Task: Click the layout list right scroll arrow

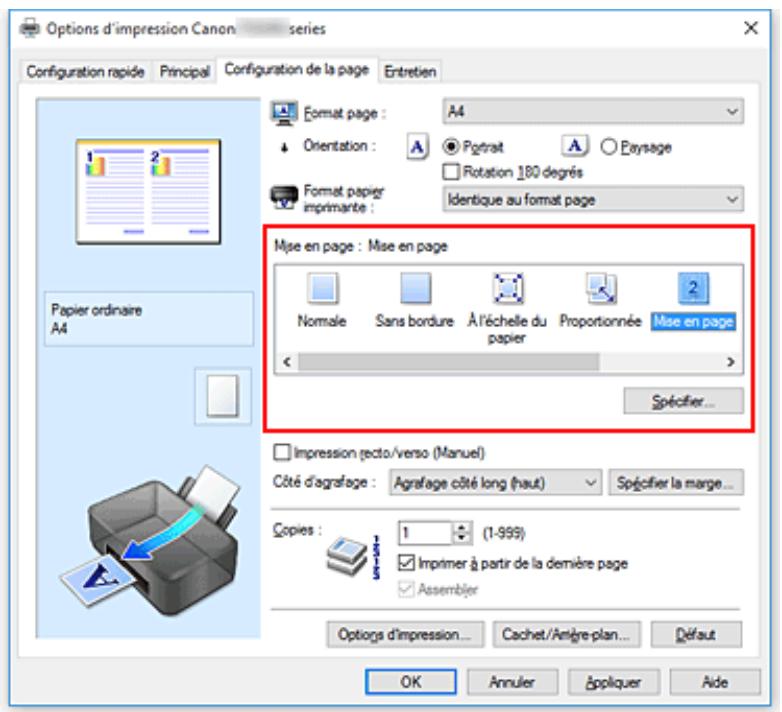Action: (x=731, y=362)
